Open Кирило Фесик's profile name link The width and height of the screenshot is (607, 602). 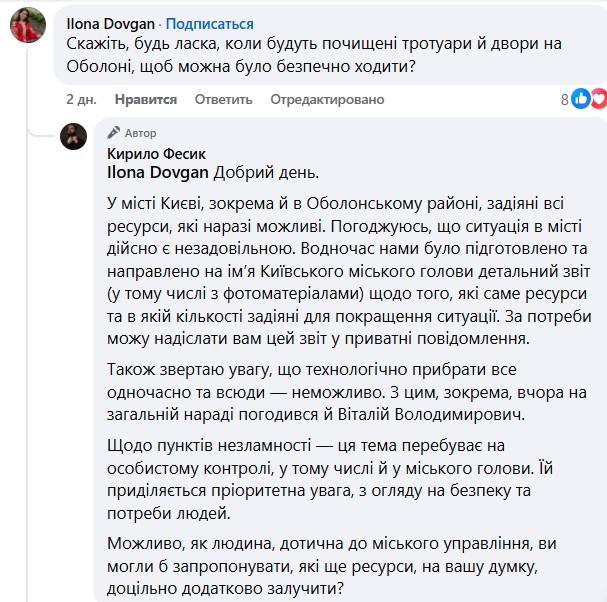[x=154, y=153]
